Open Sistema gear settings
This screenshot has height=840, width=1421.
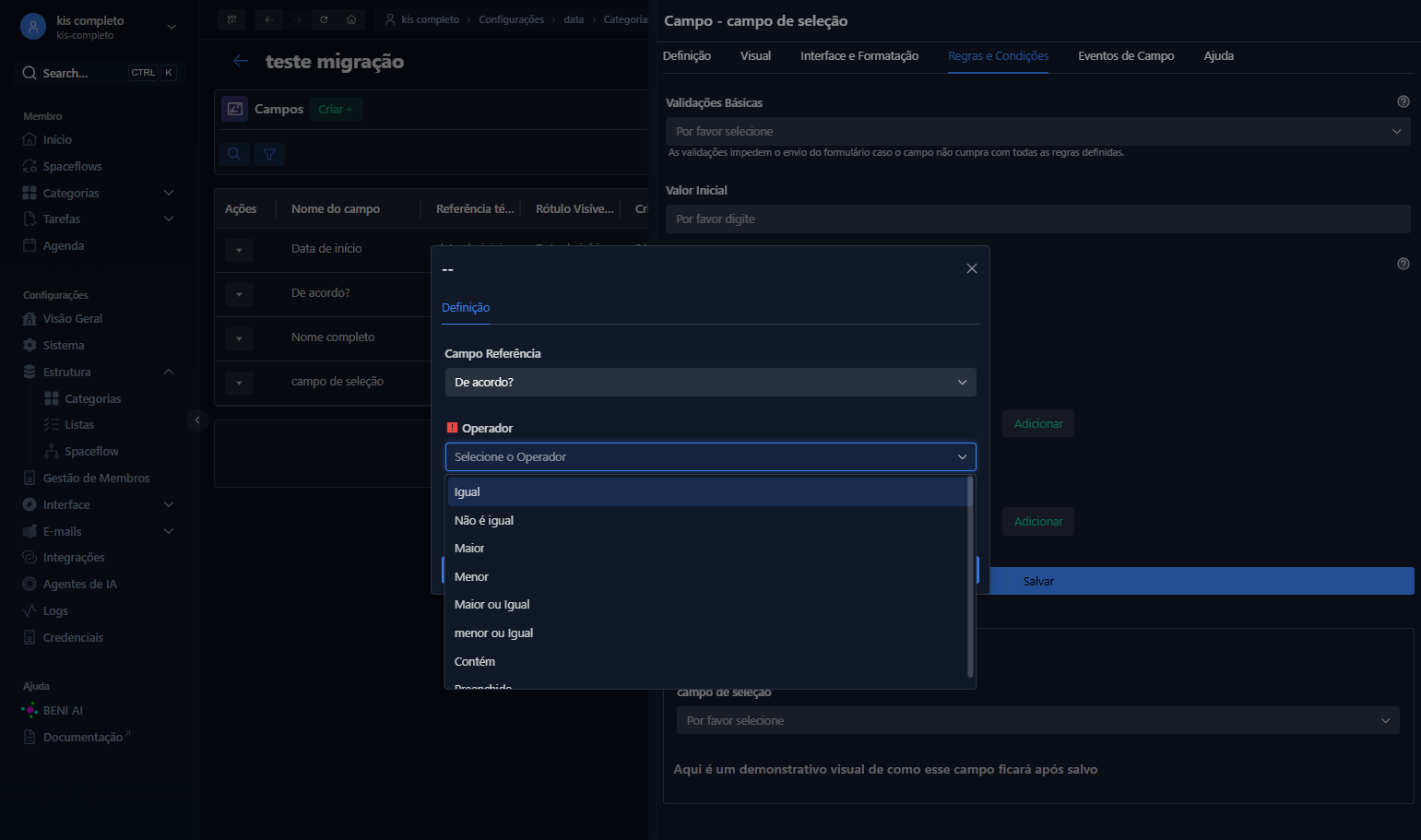(63, 345)
